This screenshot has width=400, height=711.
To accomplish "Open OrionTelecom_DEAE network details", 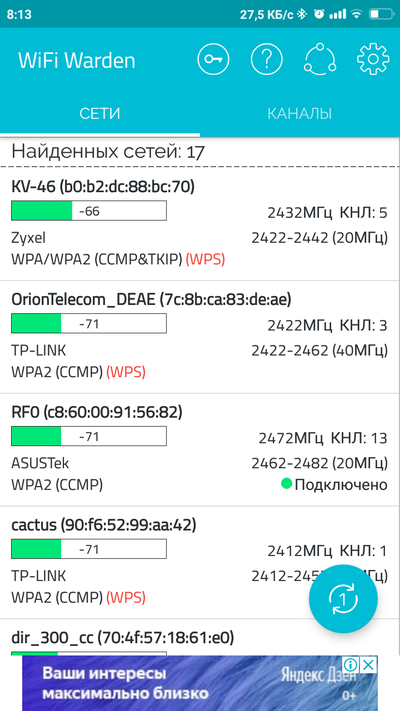I will click(200, 337).
